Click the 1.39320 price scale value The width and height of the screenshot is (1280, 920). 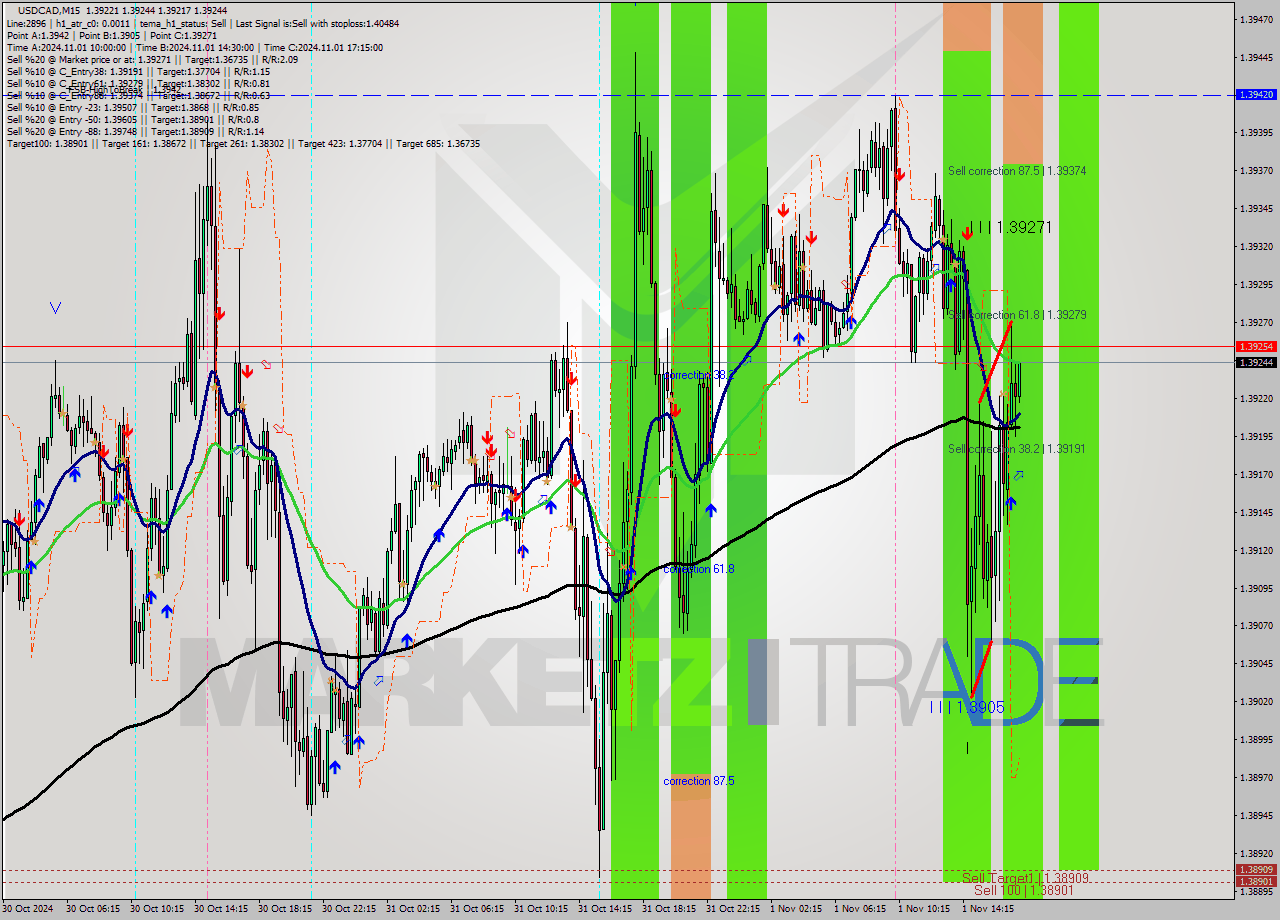coord(1256,246)
